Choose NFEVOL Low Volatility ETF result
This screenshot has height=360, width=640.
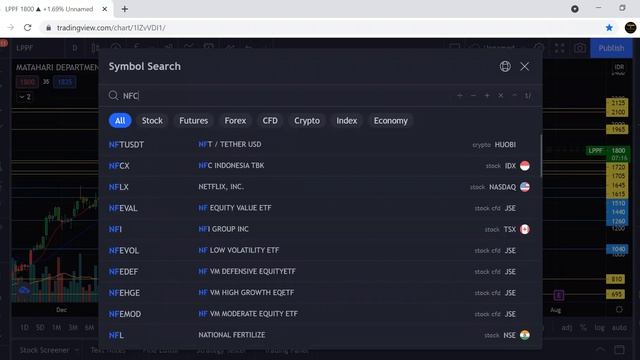(320, 251)
